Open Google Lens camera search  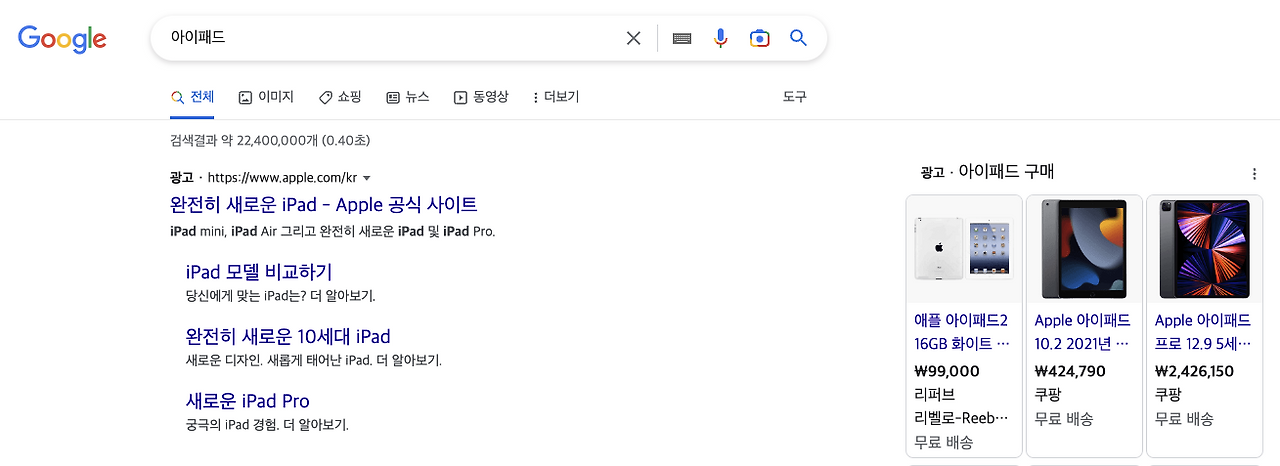pyautogui.click(x=759, y=38)
